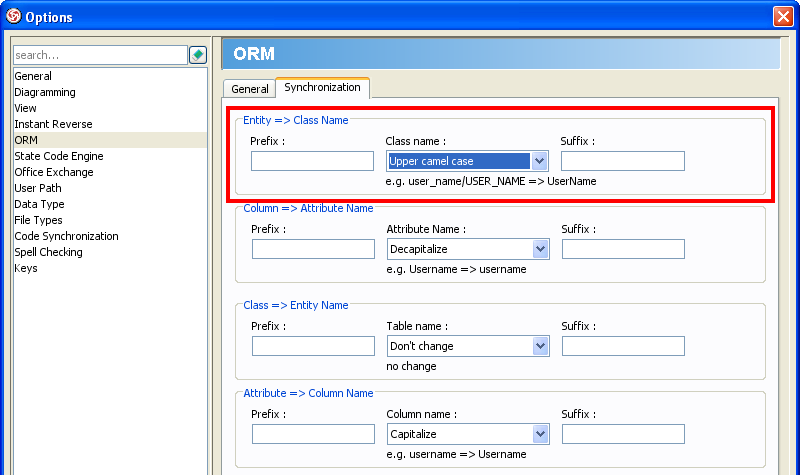800x475 pixels.
Task: Click the ORM header banner title
Action: [x=254, y=54]
